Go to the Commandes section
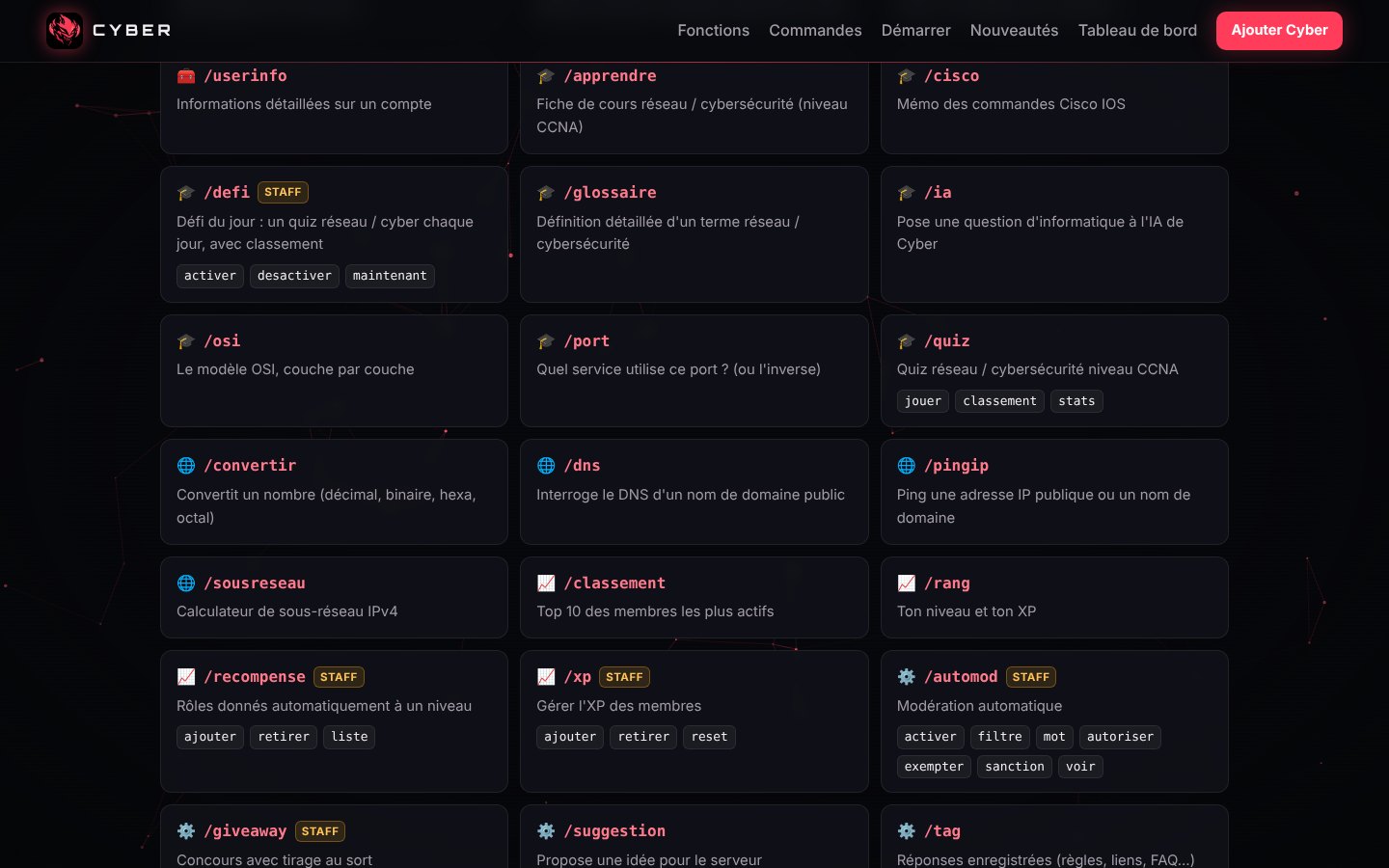 (815, 31)
